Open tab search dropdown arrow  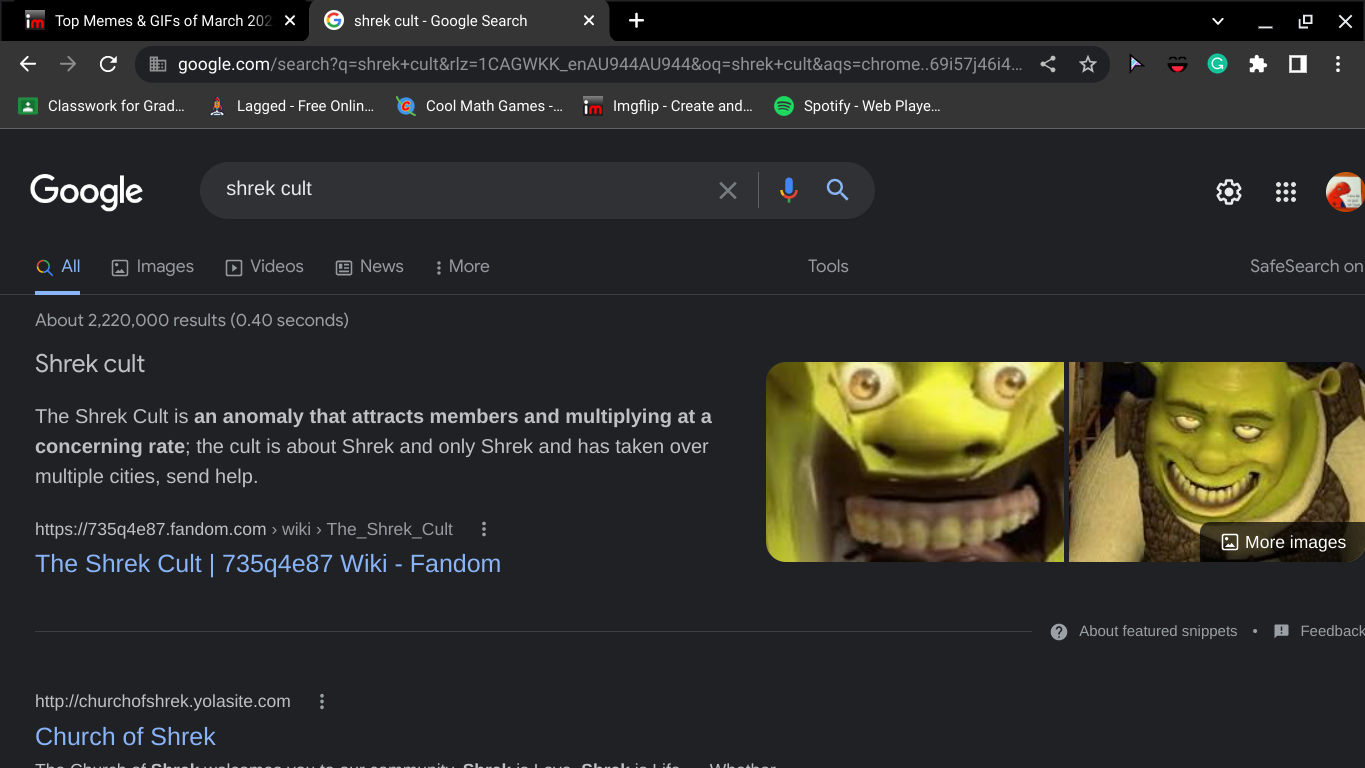(x=1218, y=21)
